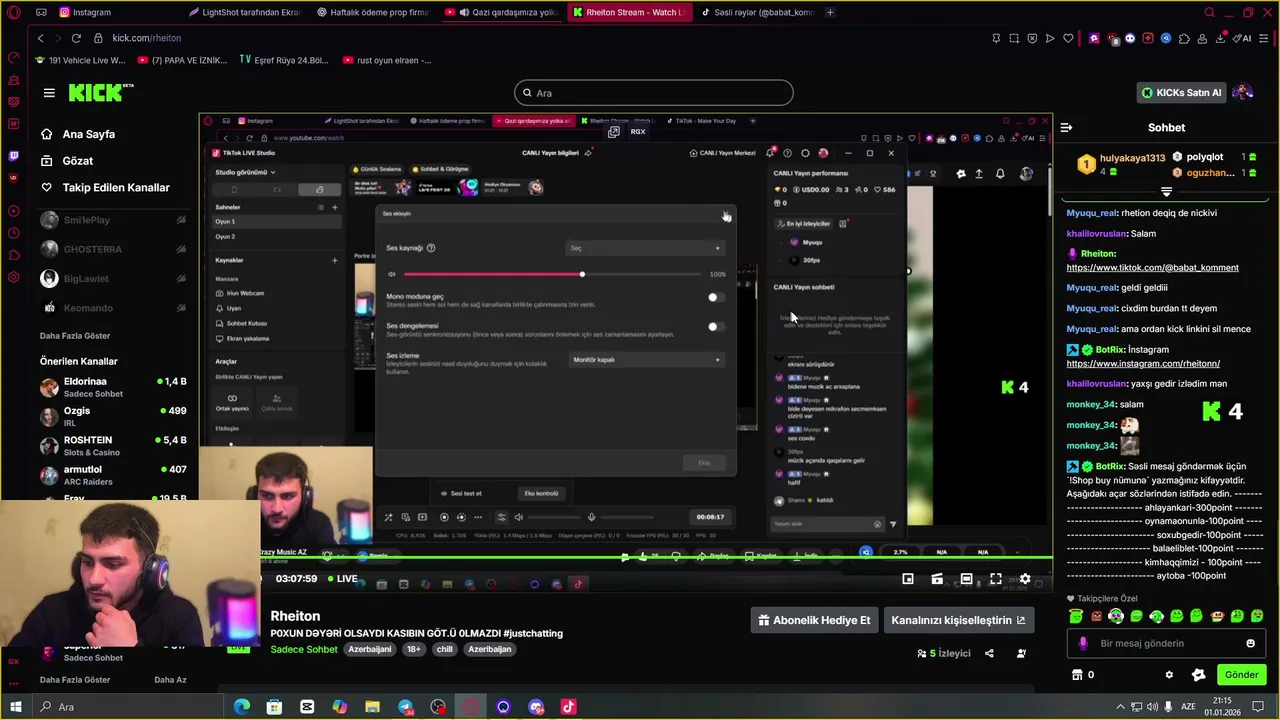Click the streamed TikTok Studio dialog close X
The width and height of the screenshot is (1280, 720).
(x=726, y=215)
